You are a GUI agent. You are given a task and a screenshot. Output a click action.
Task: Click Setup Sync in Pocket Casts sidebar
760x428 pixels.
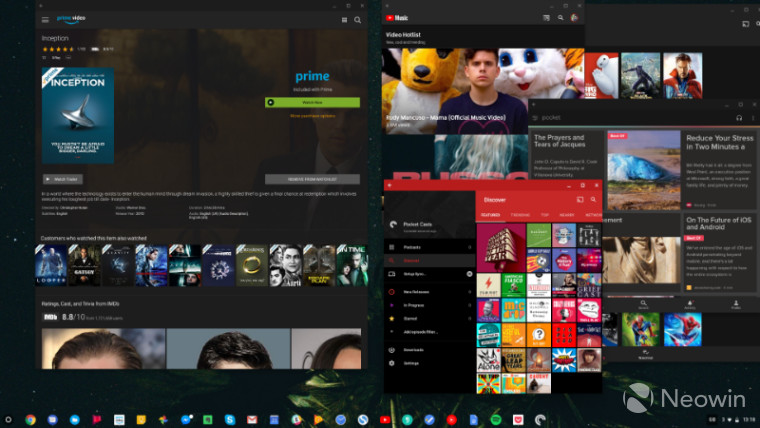tap(429, 274)
